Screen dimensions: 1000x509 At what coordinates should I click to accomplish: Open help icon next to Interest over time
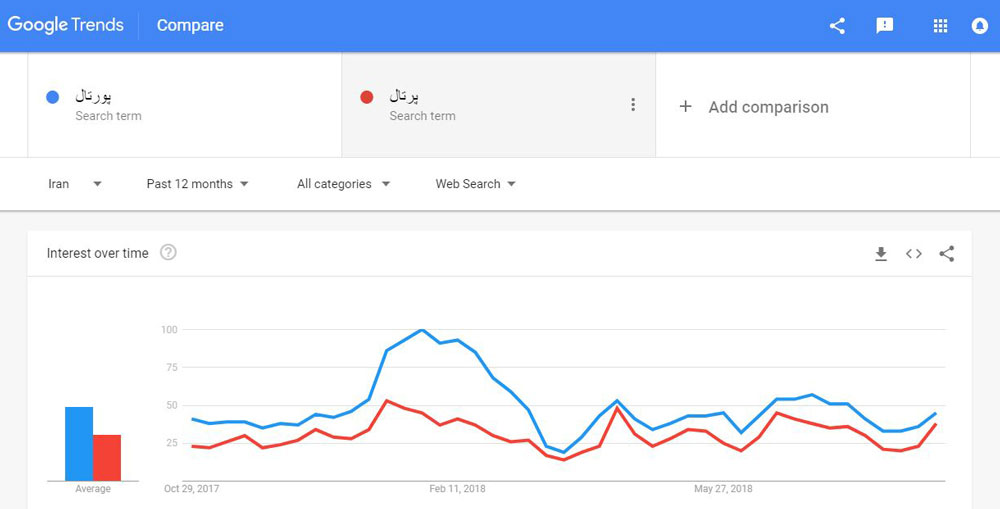(x=168, y=253)
